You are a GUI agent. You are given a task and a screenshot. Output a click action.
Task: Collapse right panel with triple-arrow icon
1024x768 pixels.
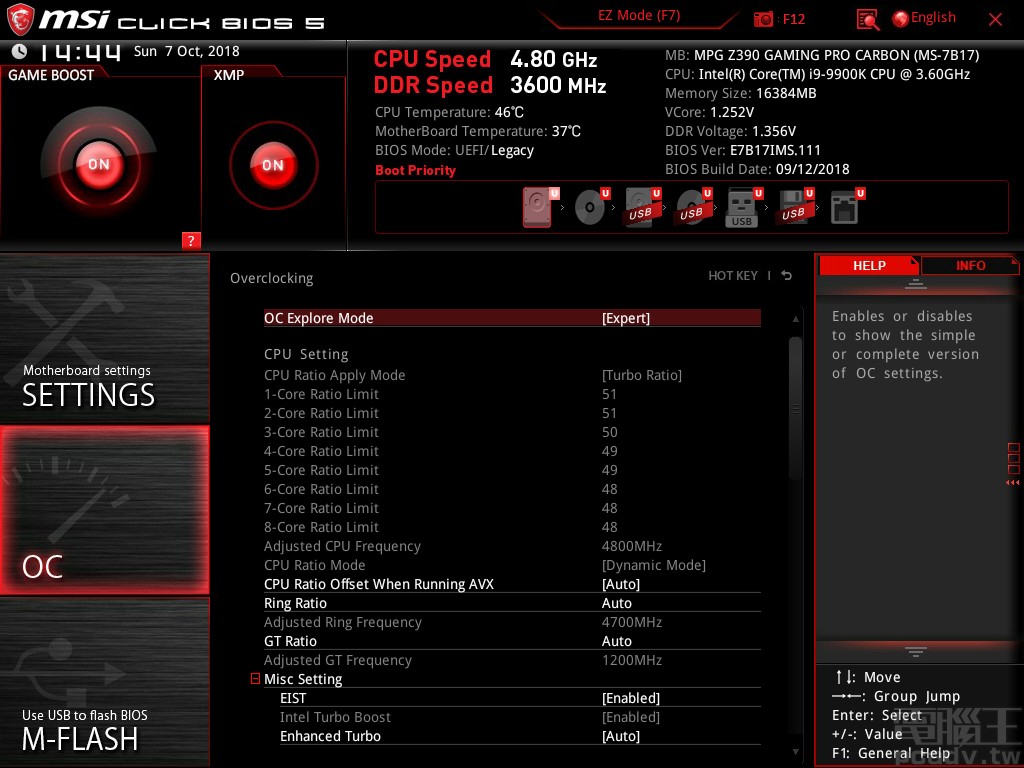point(1013,483)
